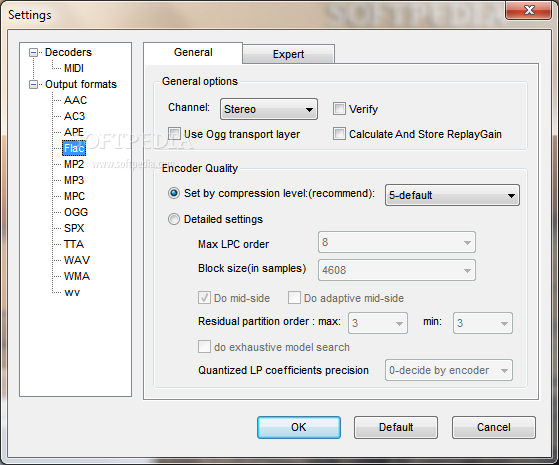Screen dimensions: 559x465
Task: Select the WAV output format
Action: coord(77,260)
